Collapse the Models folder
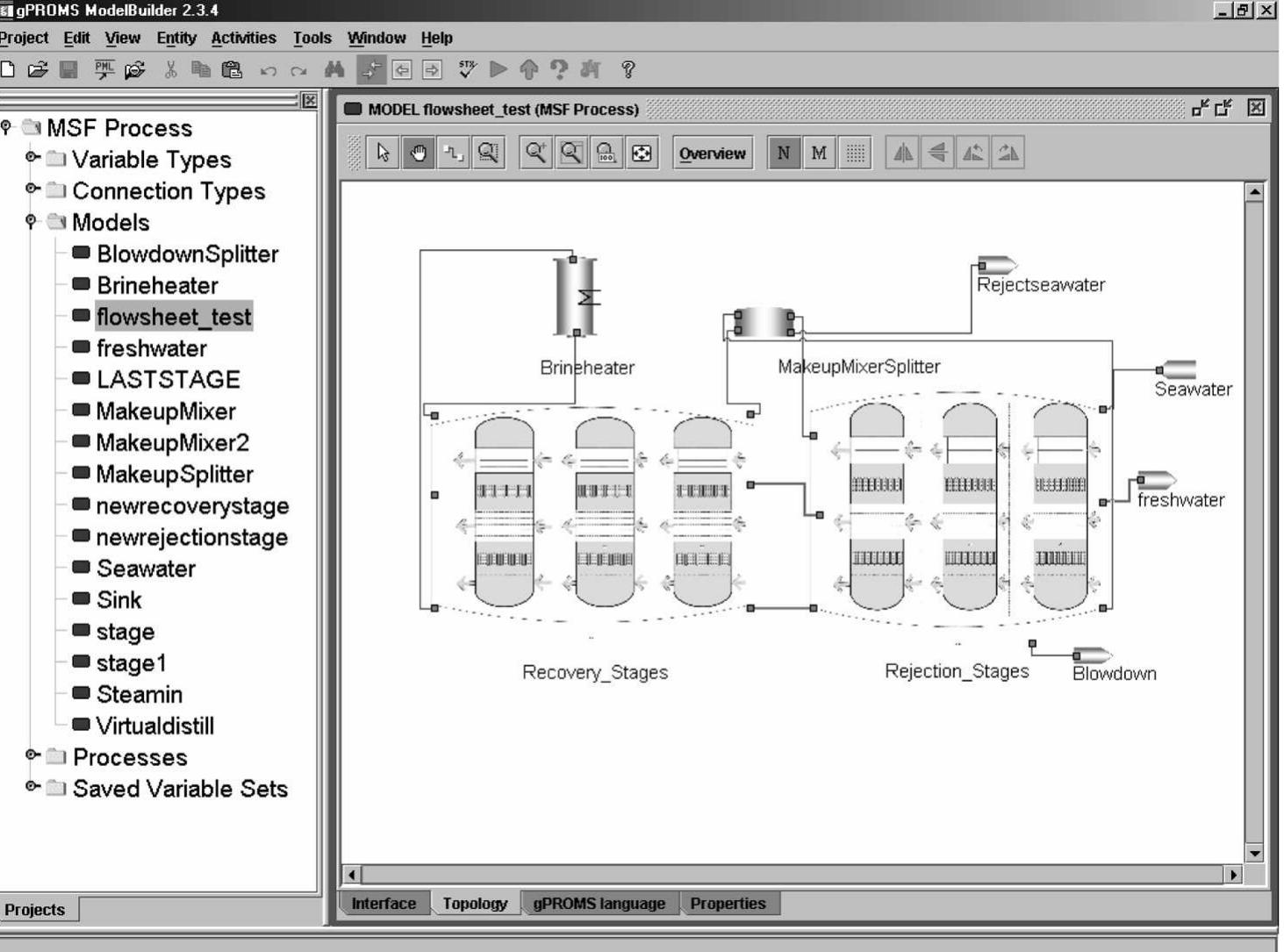The width and height of the screenshot is (1284, 952). (x=32, y=220)
